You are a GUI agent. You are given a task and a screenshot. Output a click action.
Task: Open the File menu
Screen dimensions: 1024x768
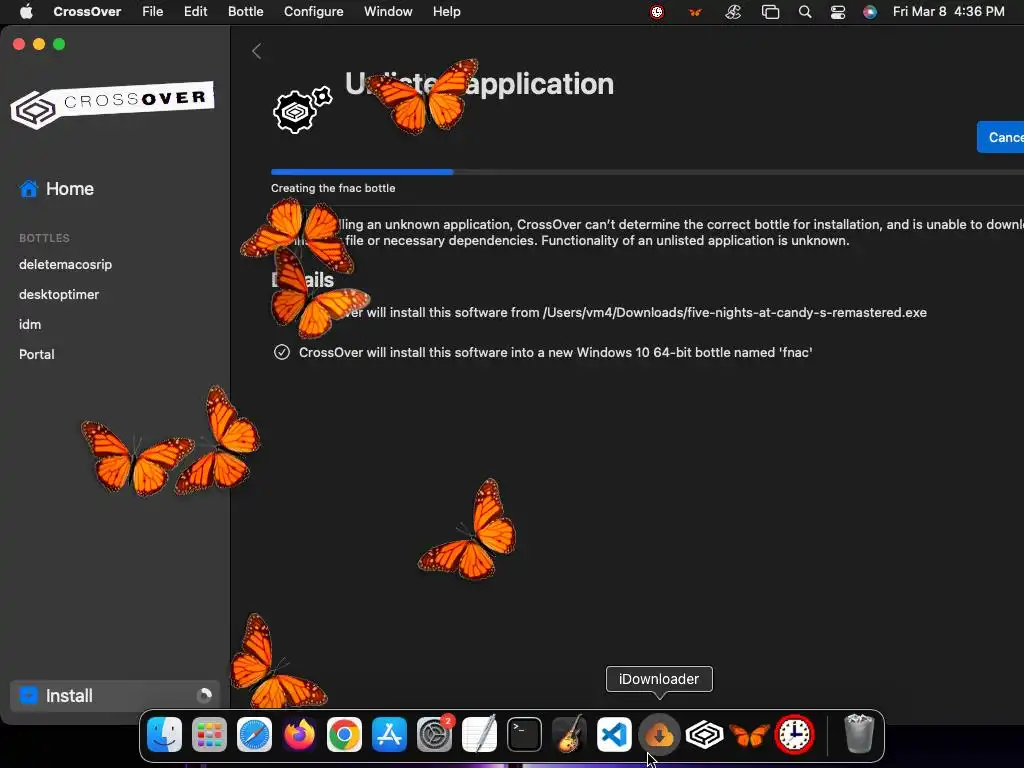153,12
